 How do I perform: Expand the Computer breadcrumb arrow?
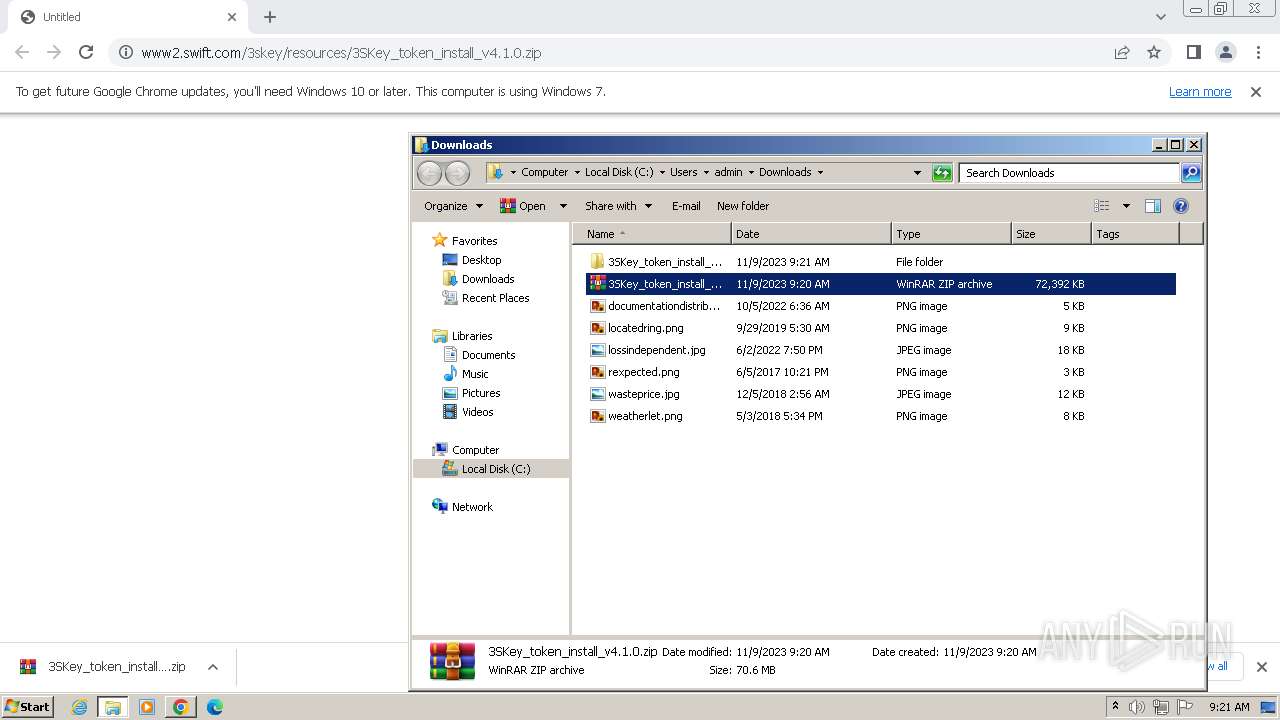(576, 172)
